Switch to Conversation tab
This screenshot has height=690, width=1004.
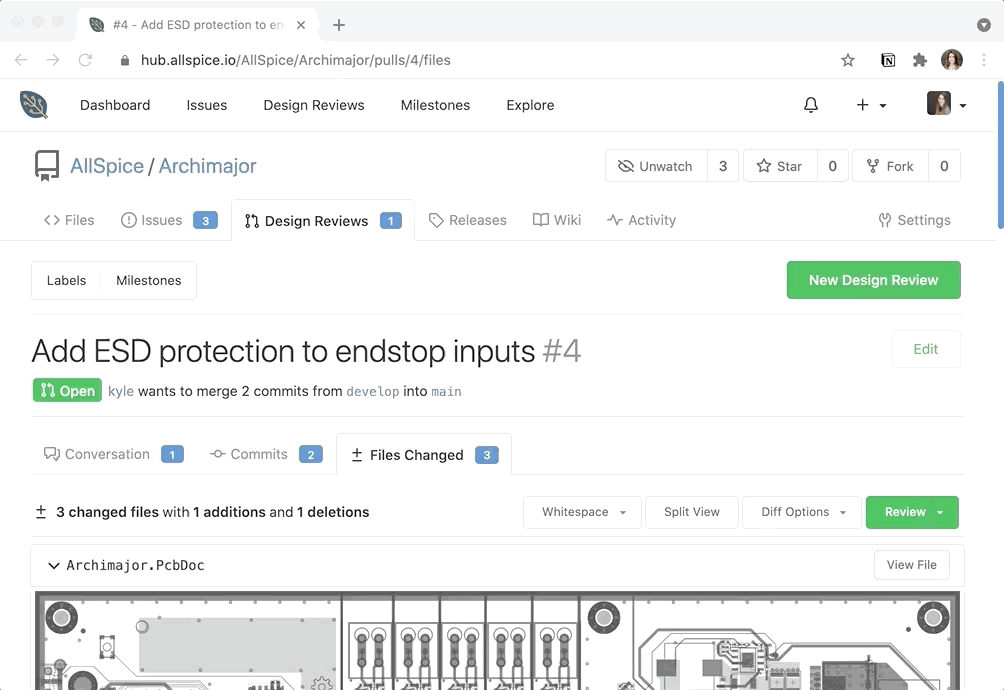click(x=113, y=454)
